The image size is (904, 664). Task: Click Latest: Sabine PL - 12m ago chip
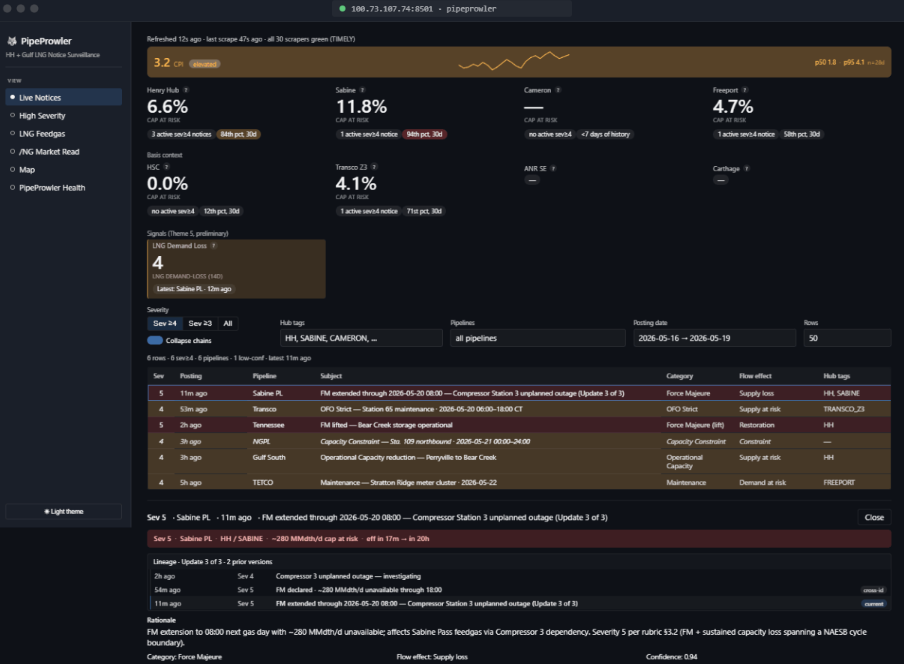coord(194,289)
